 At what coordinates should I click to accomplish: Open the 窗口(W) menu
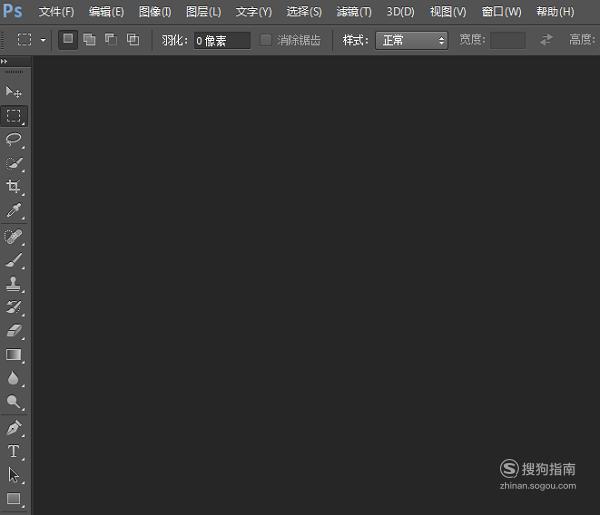[501, 12]
